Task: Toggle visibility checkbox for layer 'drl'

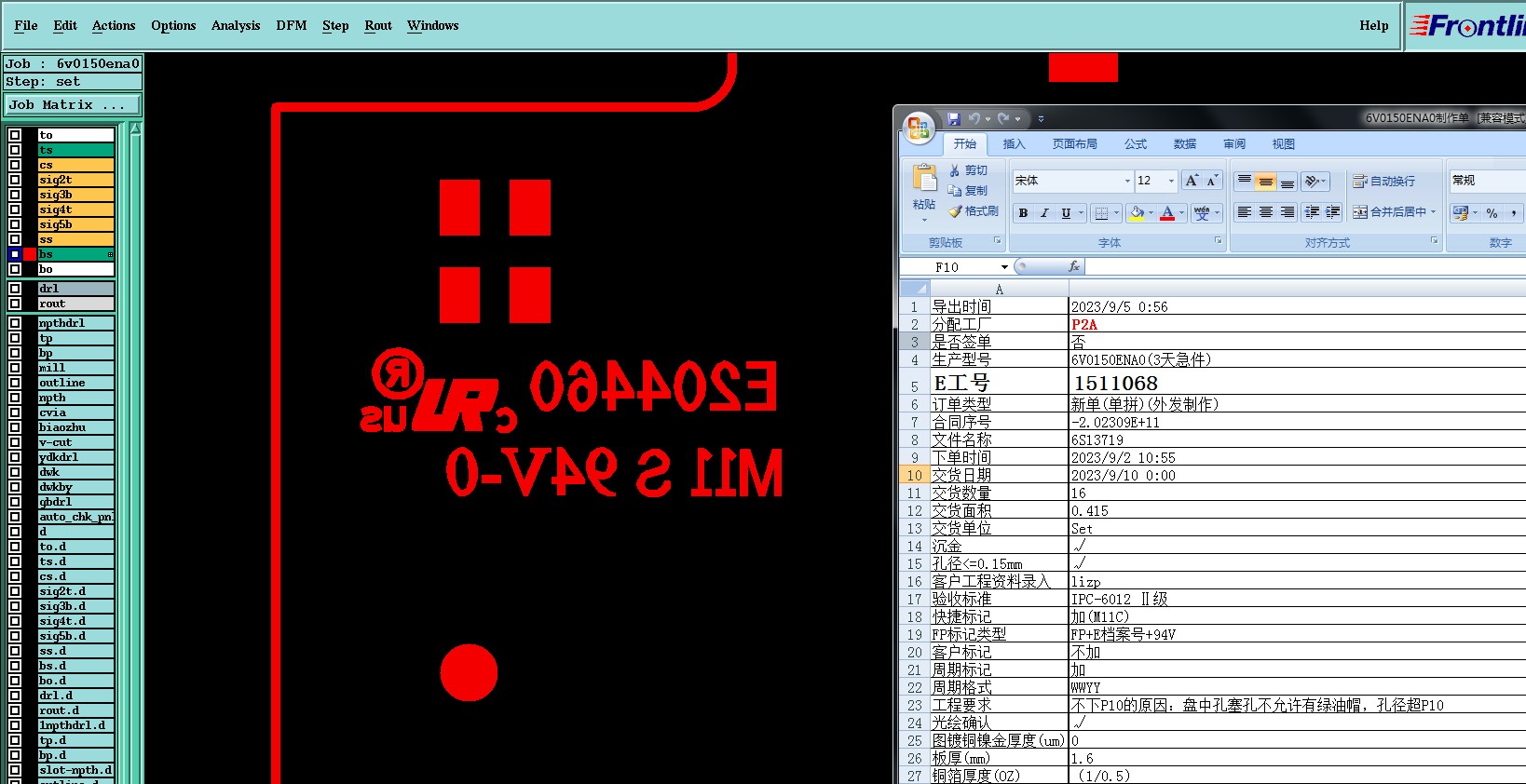Action: pyautogui.click(x=15, y=289)
